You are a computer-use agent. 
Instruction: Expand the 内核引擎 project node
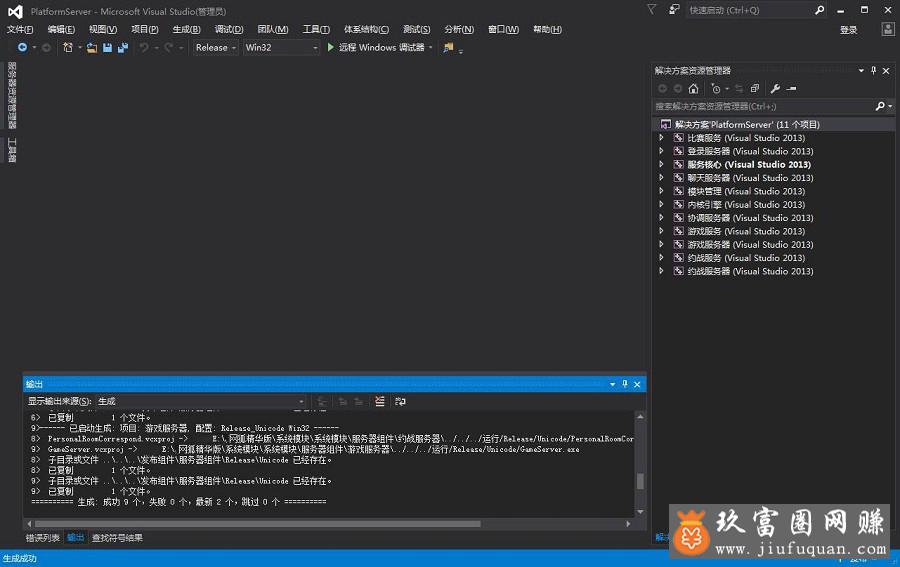661,204
